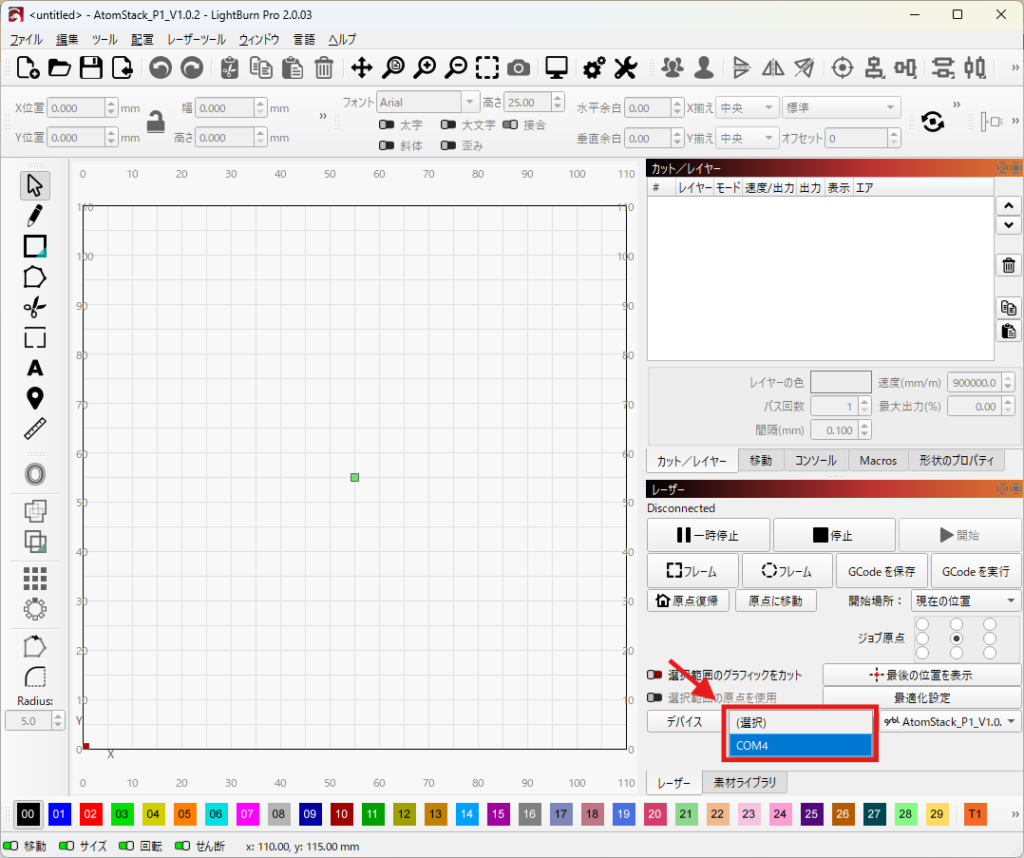
Task: Click the GCodeを保存 button
Action: click(x=881, y=571)
